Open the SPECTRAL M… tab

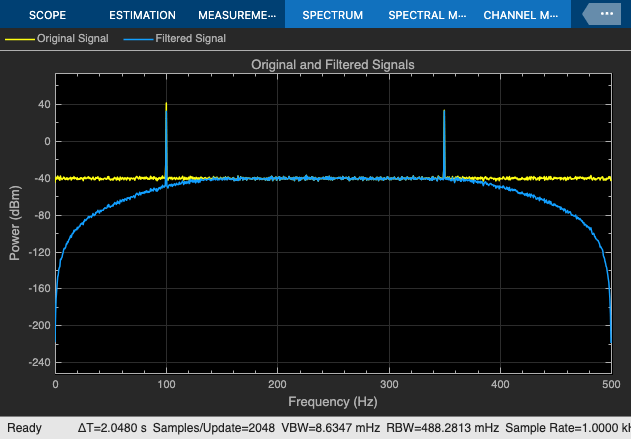(427, 15)
